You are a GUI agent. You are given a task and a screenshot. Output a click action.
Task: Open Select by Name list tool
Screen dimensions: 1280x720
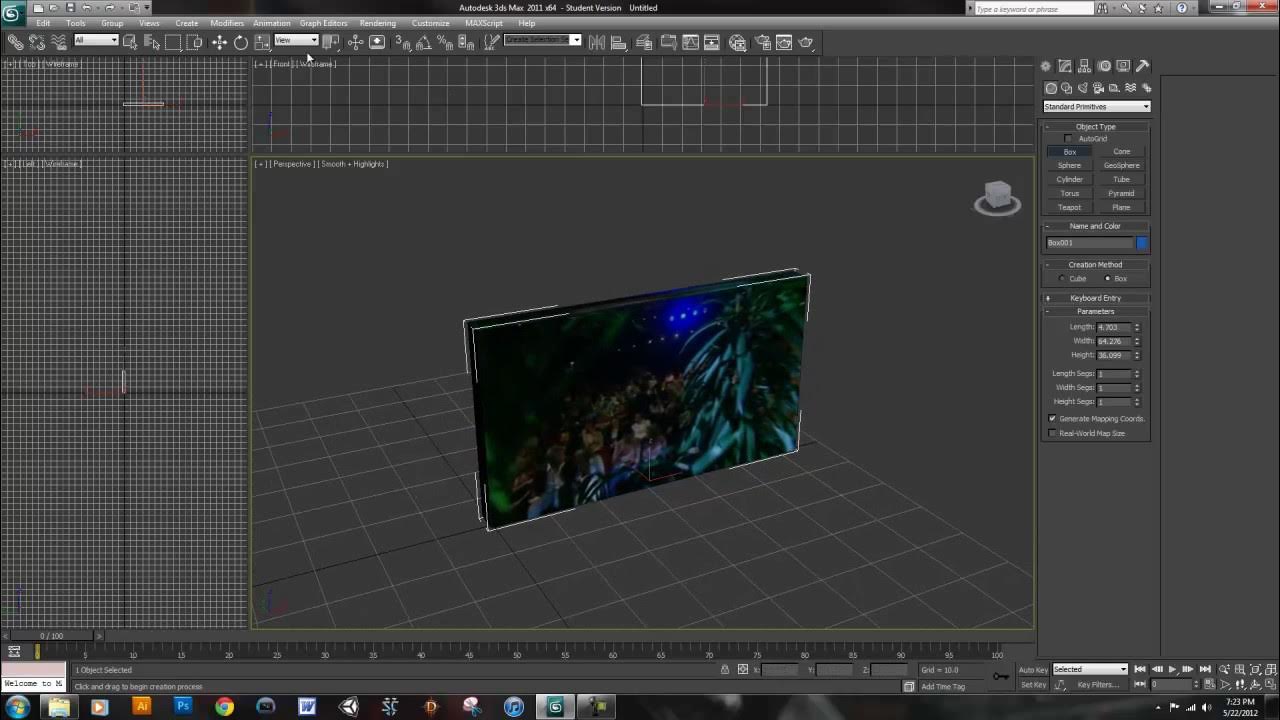(x=152, y=42)
